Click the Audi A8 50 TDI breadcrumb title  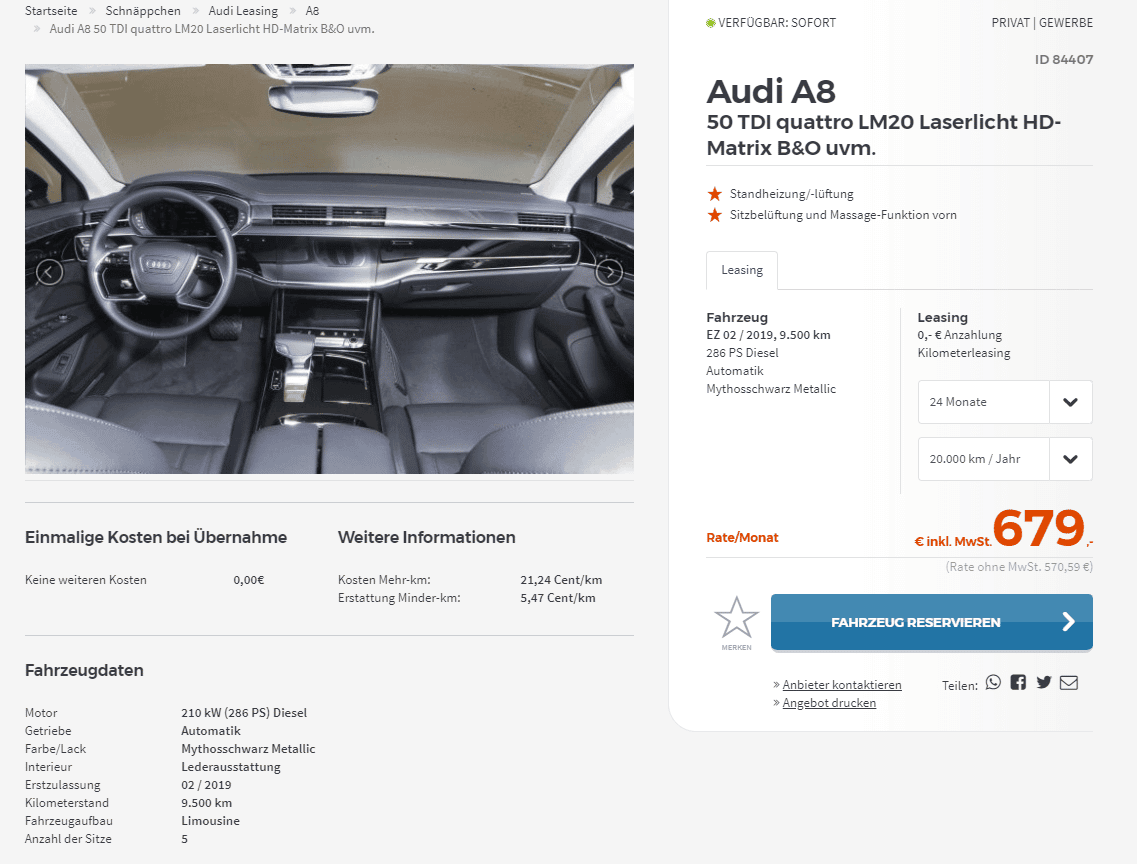(212, 29)
